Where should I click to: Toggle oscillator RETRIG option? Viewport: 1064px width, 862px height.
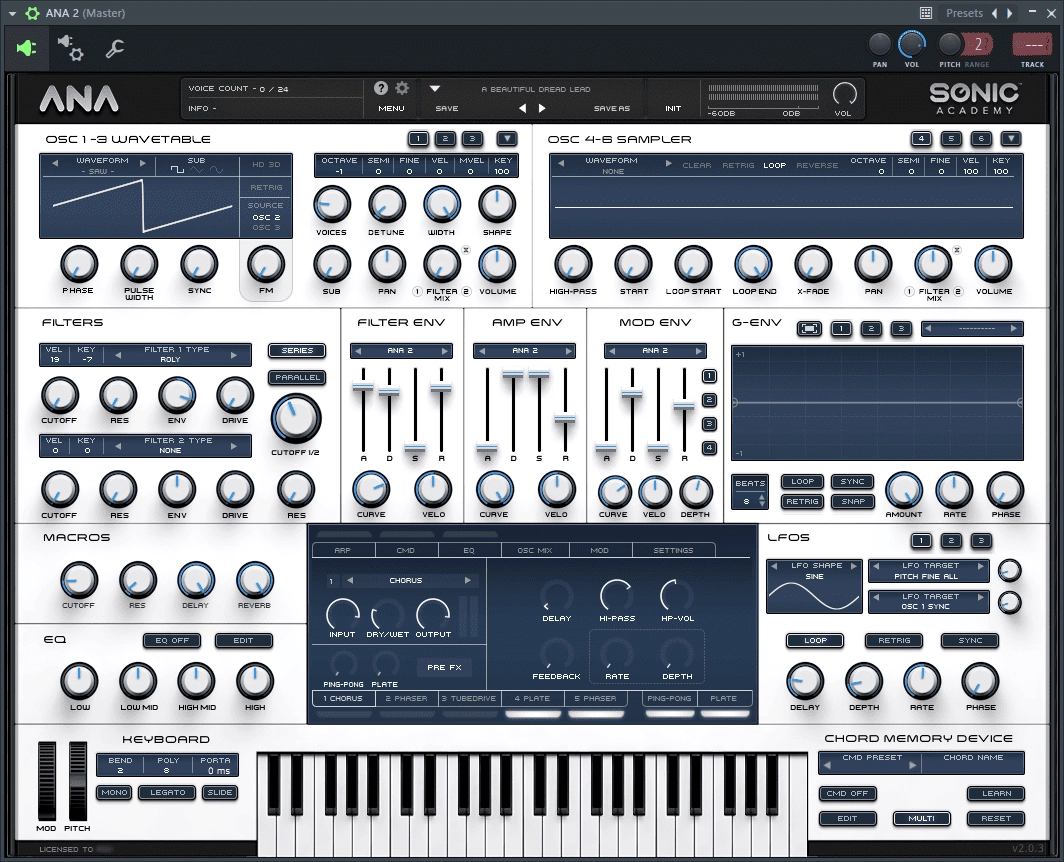[266, 187]
